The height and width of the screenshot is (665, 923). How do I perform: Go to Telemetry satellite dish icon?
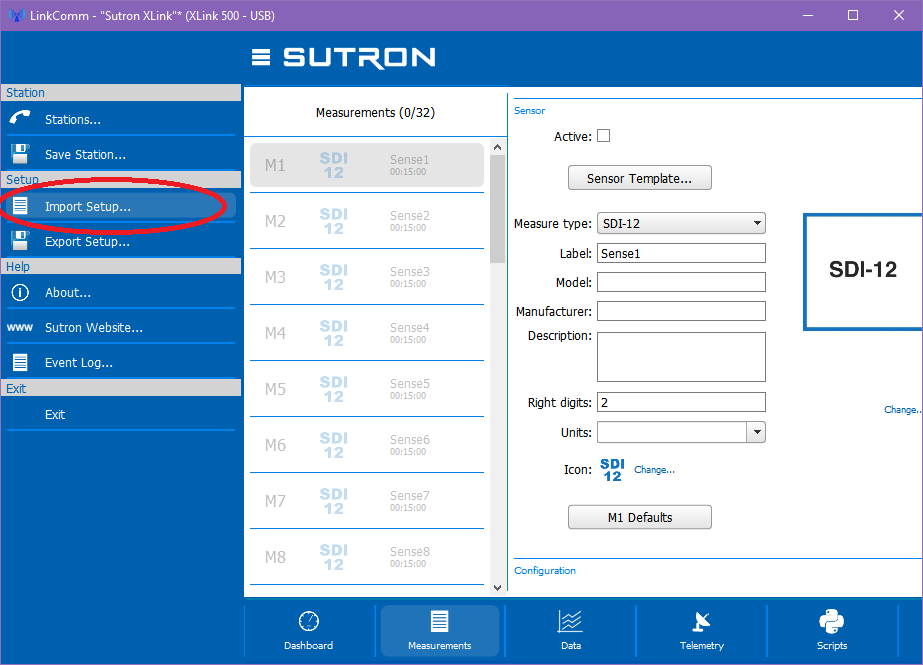coord(701,622)
